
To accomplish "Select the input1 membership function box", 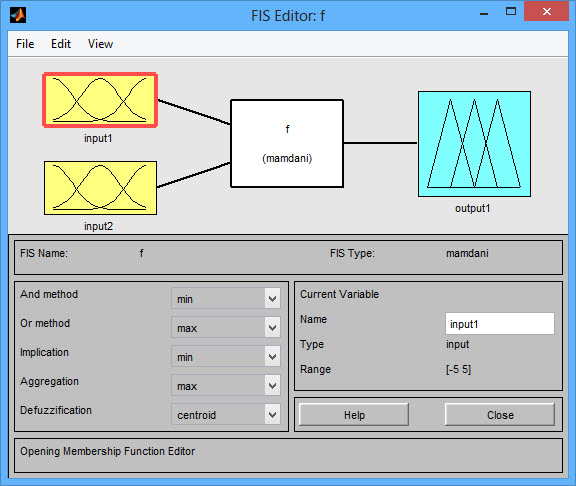I will pyautogui.click(x=100, y=100).
